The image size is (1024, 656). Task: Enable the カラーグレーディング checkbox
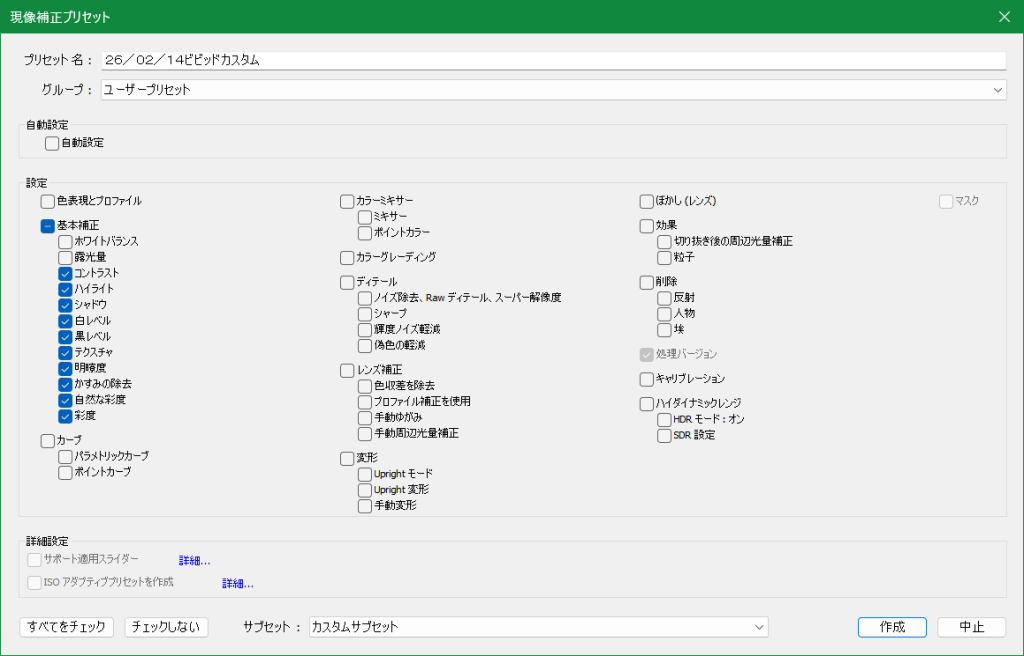[x=348, y=257]
